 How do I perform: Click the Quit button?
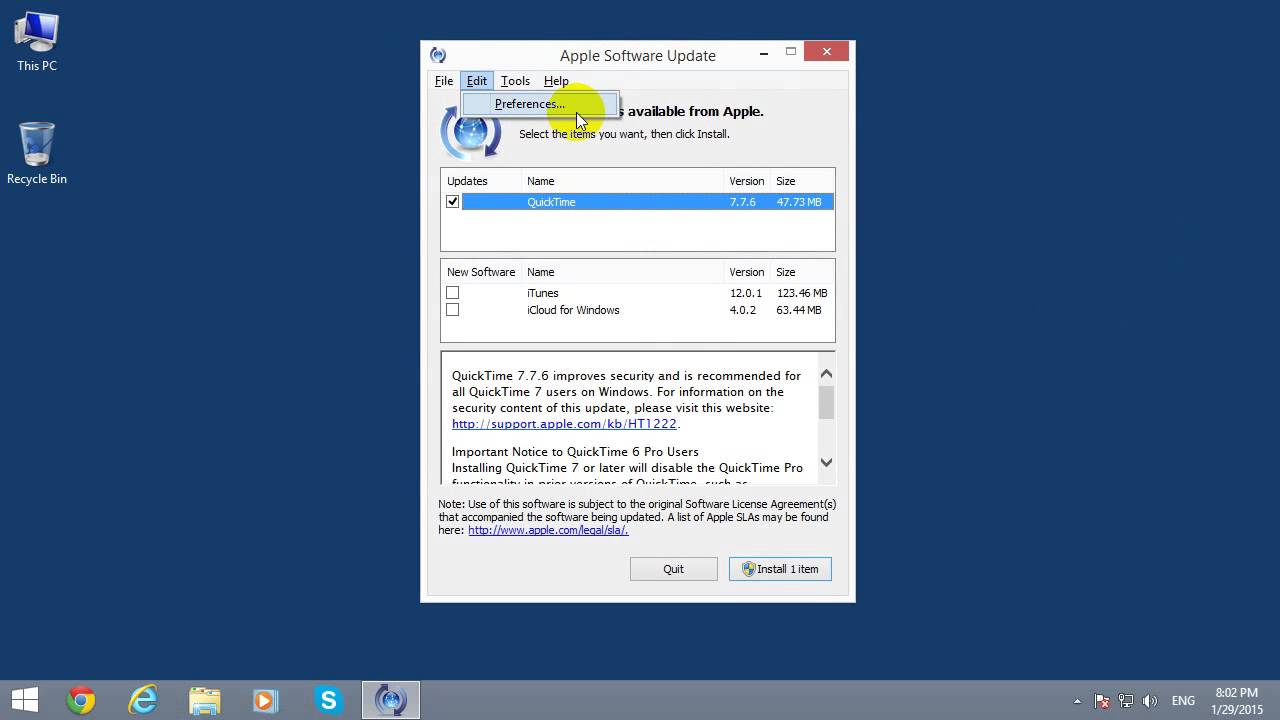click(x=674, y=569)
